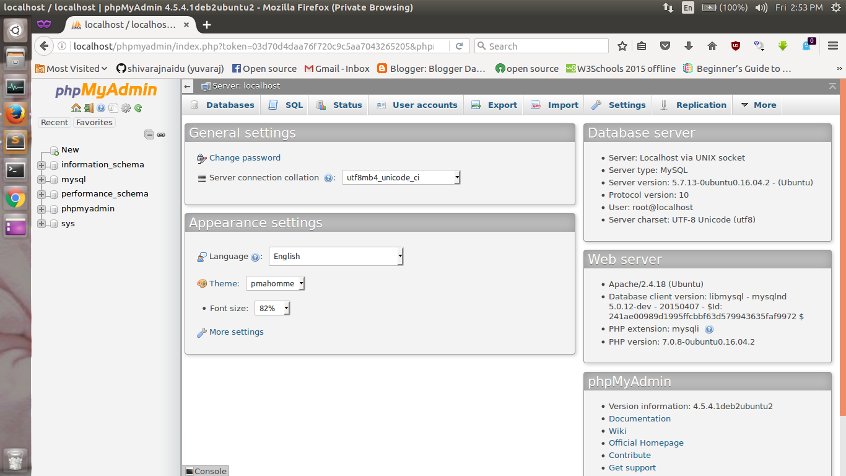Click the Firefox Search input field

click(541, 46)
